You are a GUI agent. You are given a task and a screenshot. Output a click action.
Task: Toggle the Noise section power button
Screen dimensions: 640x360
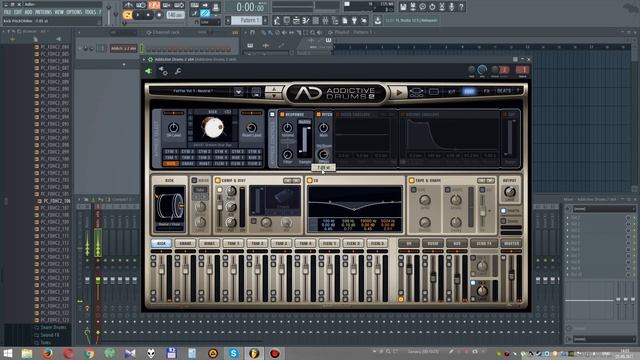point(194,180)
